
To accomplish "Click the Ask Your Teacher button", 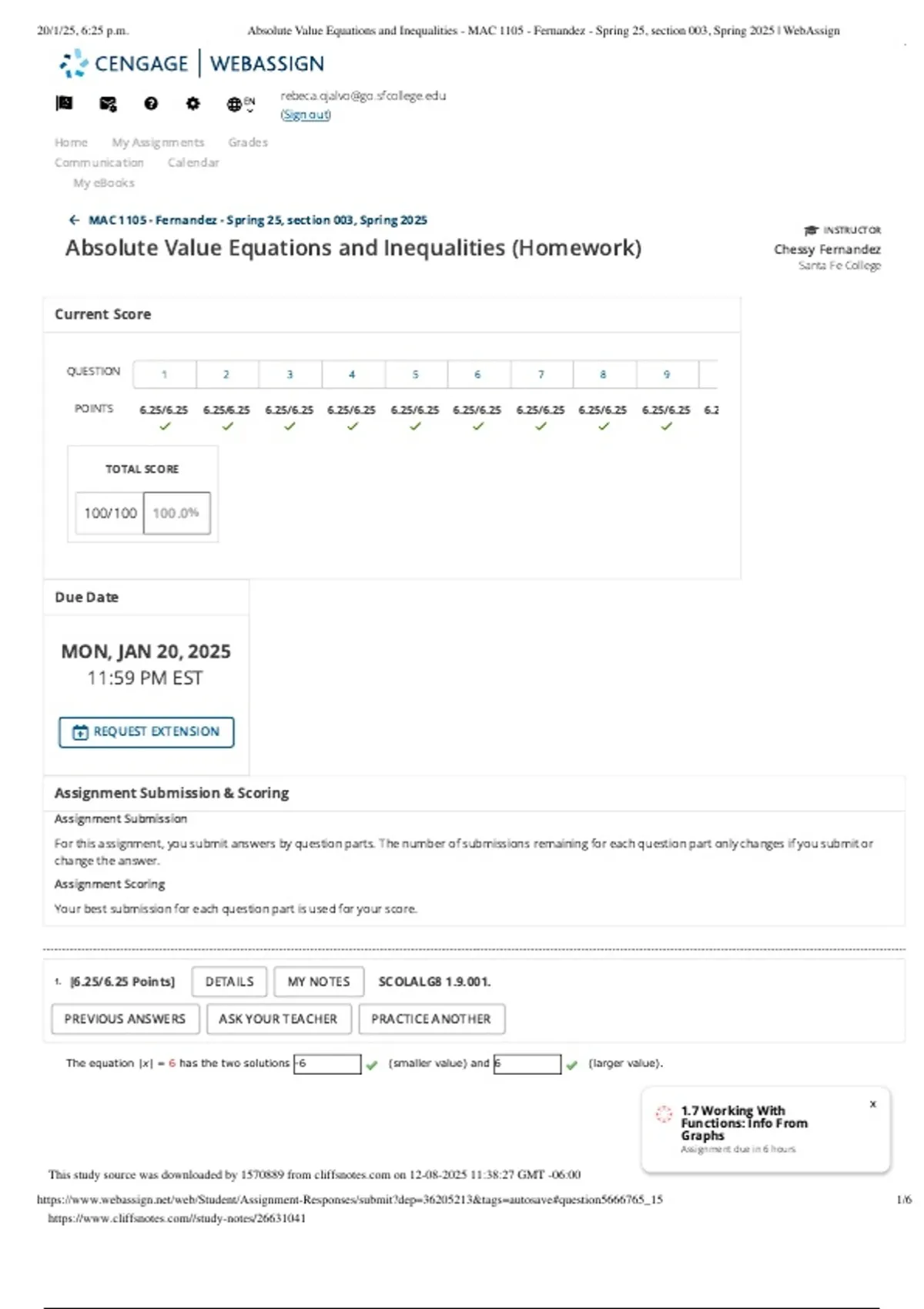I will [x=278, y=1019].
